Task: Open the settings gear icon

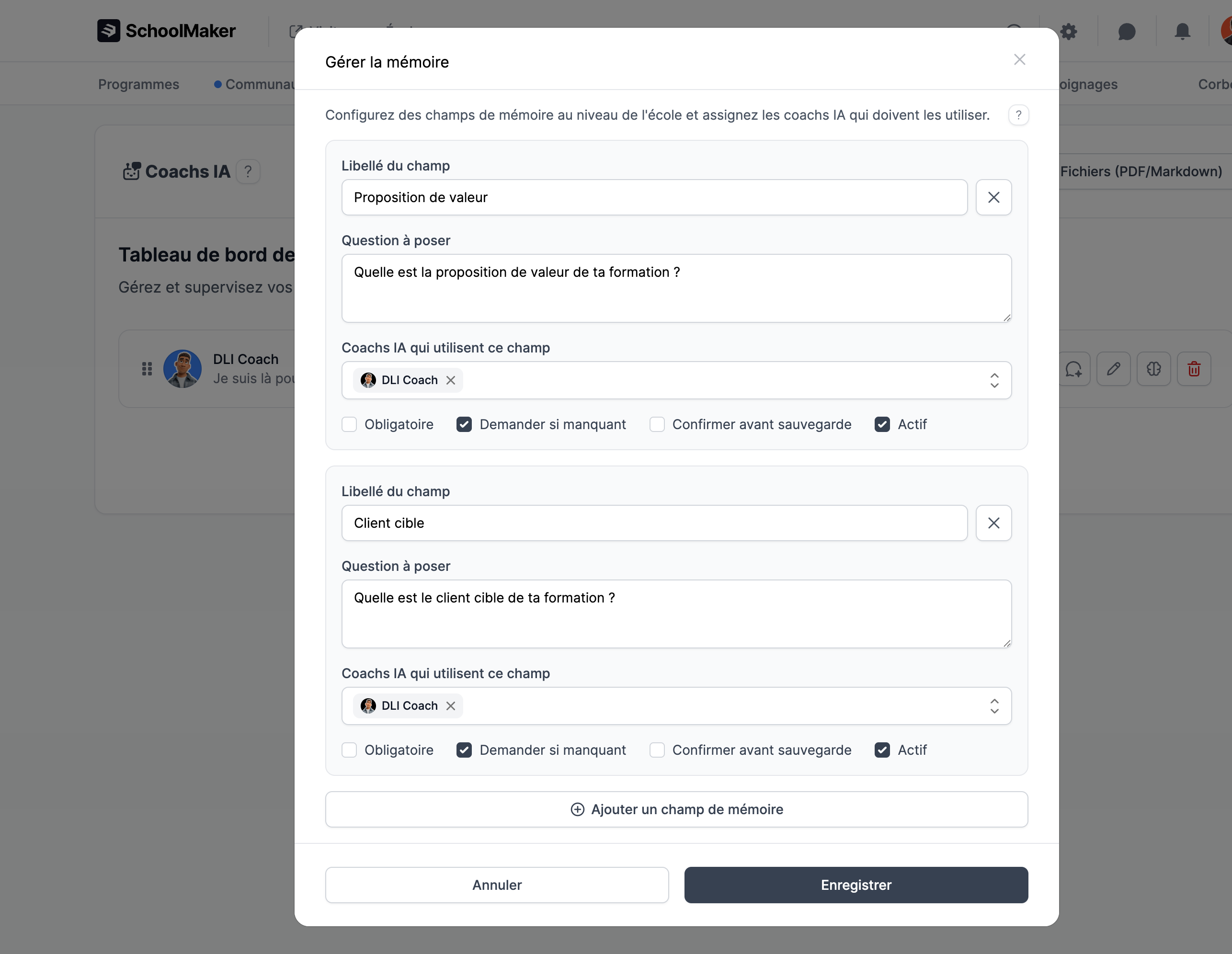Action: point(1068,32)
